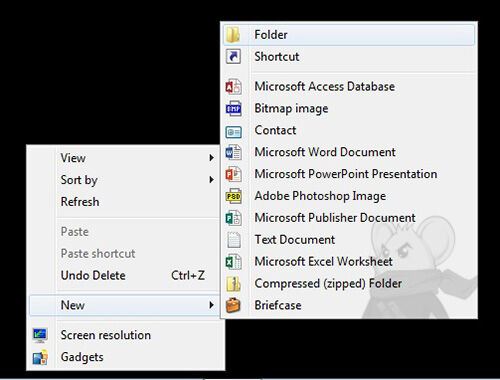The image size is (500, 380).
Task: Create a new Briefcase
Action: coord(349,306)
